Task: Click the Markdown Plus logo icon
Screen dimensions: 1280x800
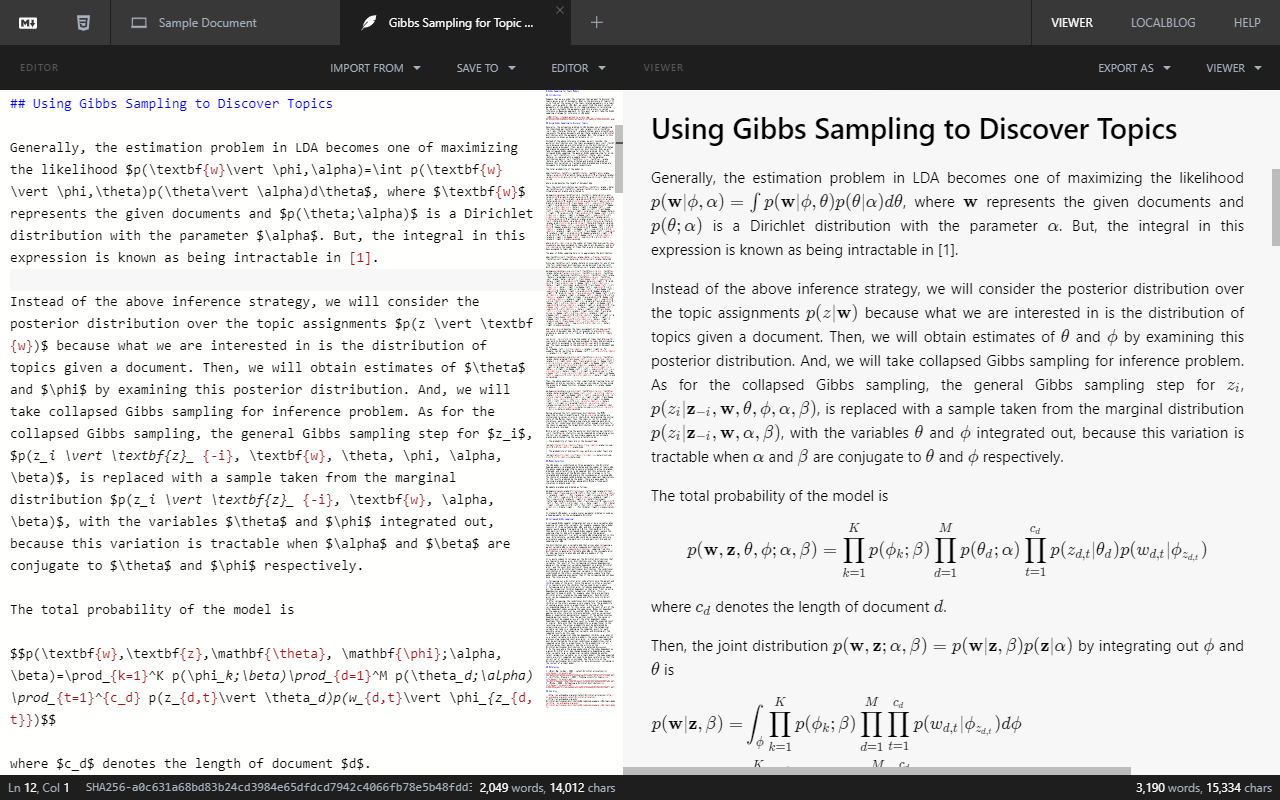Action: coord(28,22)
